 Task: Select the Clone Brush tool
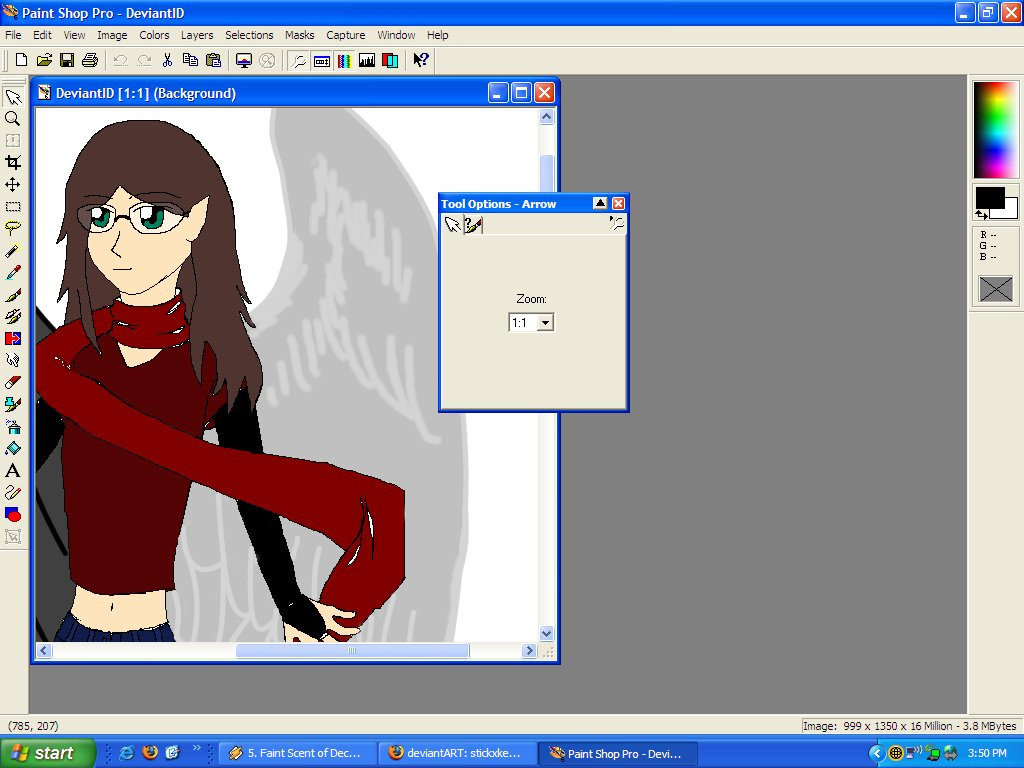tap(13, 317)
